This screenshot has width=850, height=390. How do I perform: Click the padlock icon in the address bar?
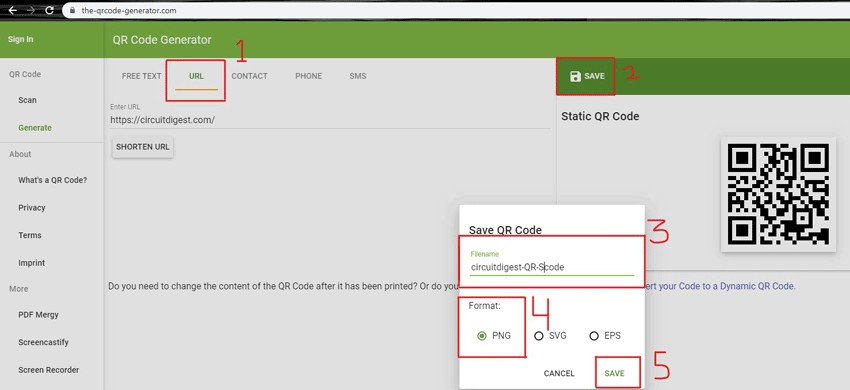73,10
